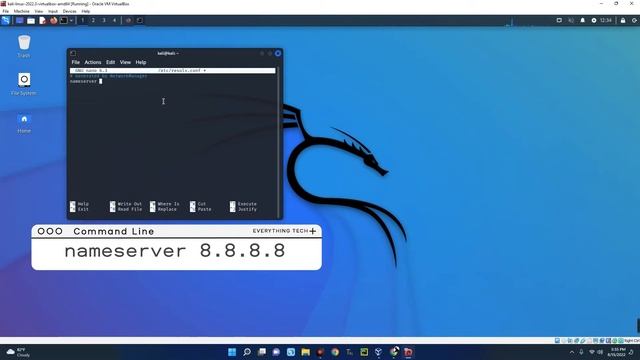Show hidden icons in Windows tray
The width and height of the screenshot is (640, 360).
click(x=571, y=352)
